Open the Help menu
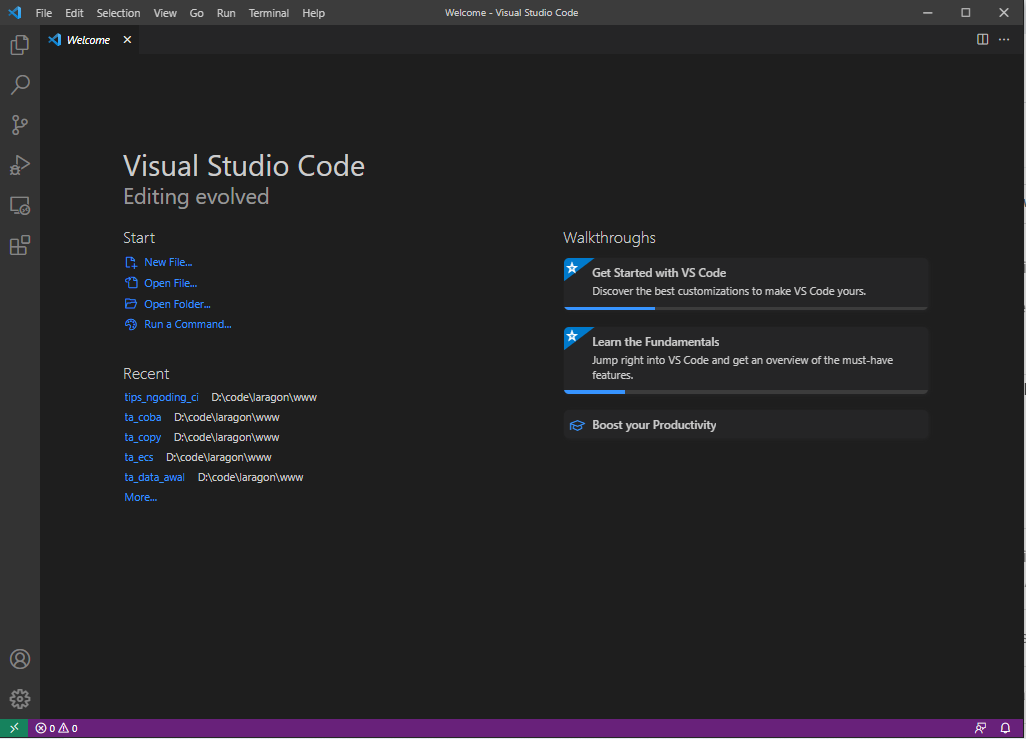This screenshot has width=1026, height=739. coord(313,13)
